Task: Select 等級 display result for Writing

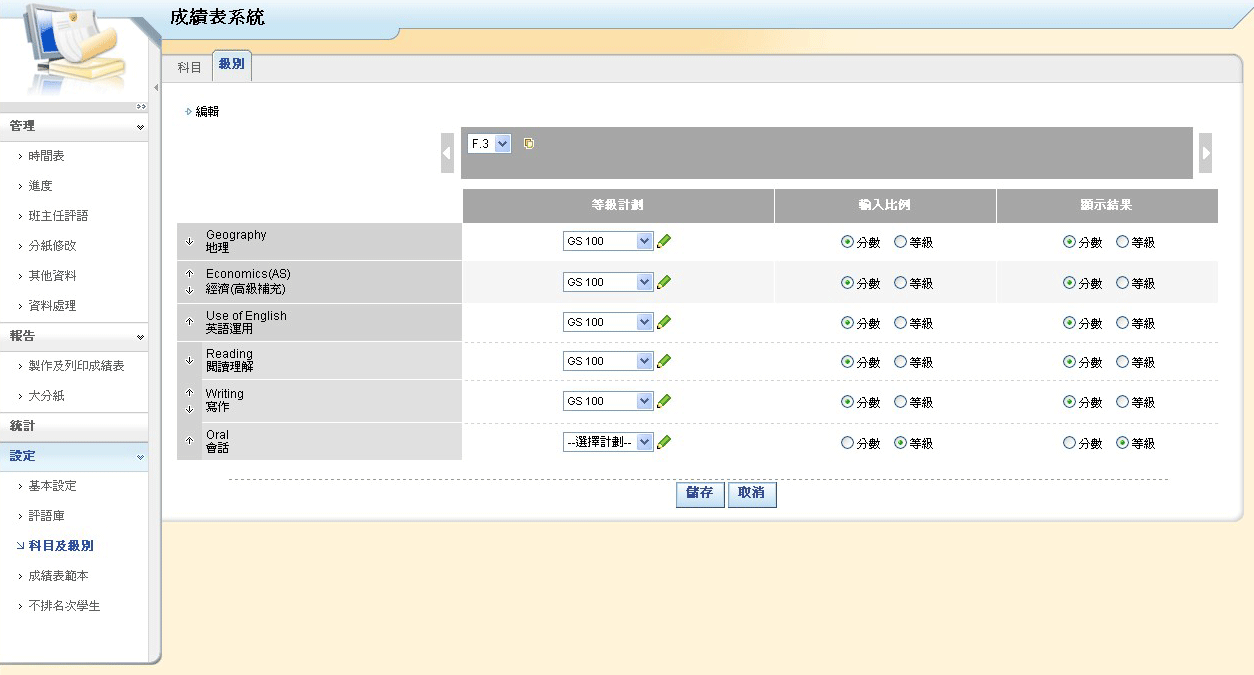Action: pos(1122,402)
